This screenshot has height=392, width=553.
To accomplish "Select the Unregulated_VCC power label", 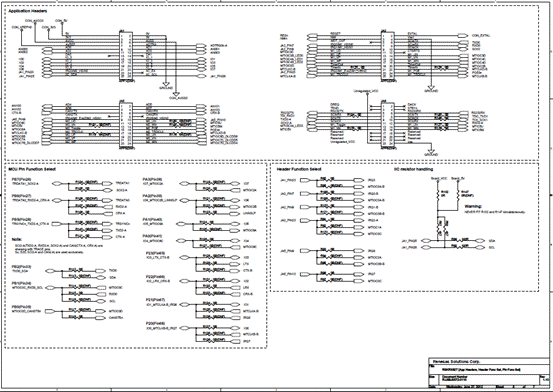I will (x=366, y=91).
